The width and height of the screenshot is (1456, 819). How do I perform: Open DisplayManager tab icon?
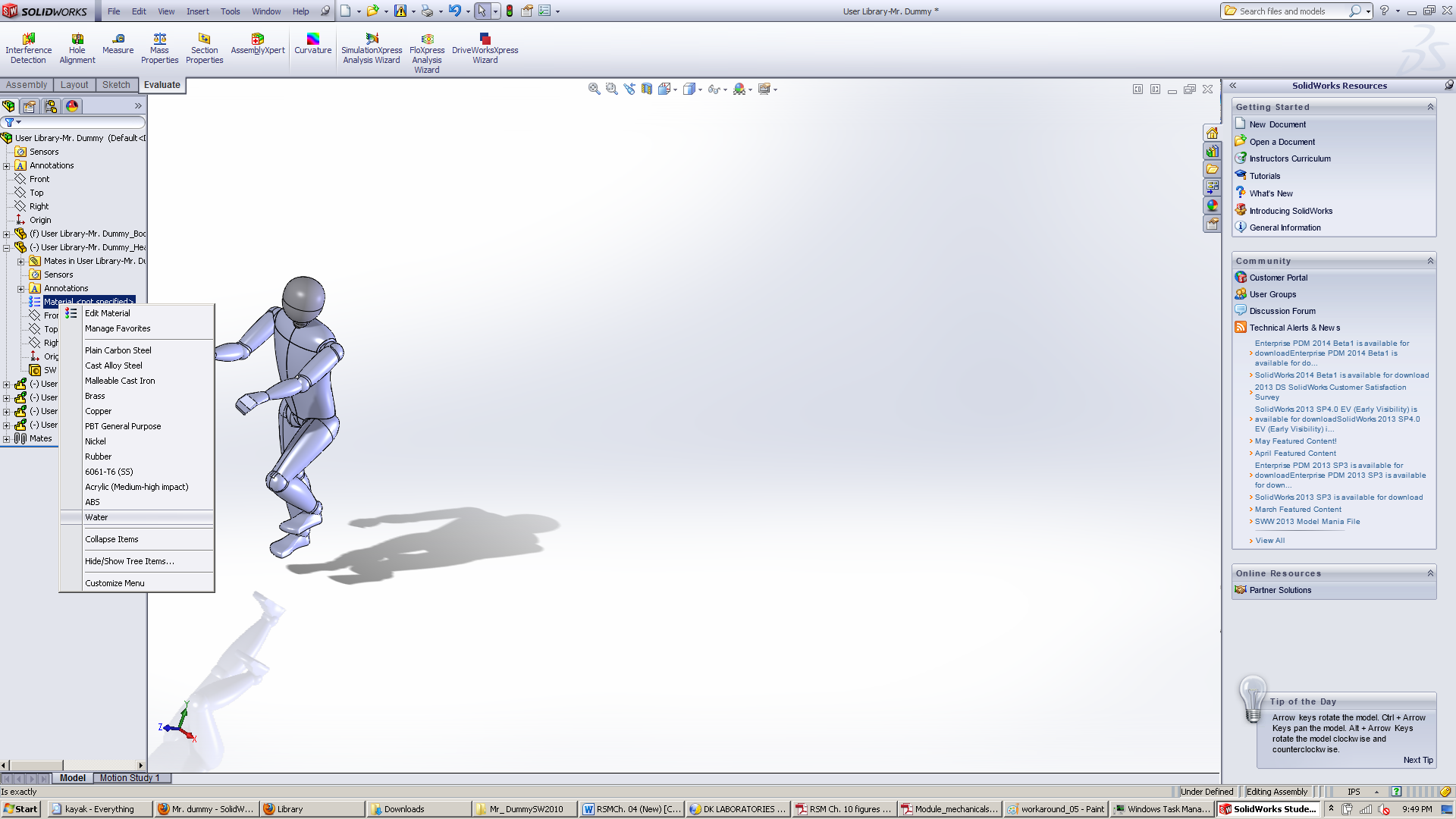72,106
